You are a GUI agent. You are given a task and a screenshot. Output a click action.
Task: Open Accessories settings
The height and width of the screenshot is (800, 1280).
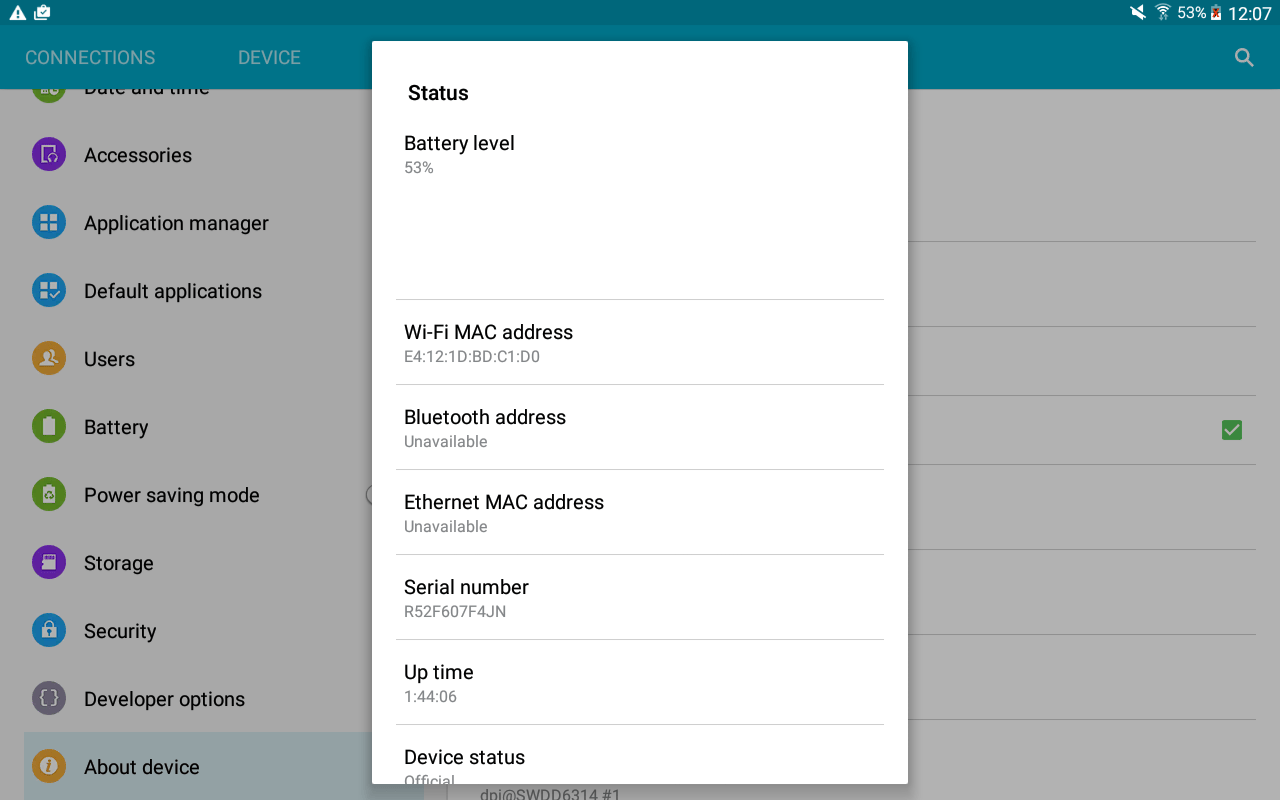click(198, 155)
